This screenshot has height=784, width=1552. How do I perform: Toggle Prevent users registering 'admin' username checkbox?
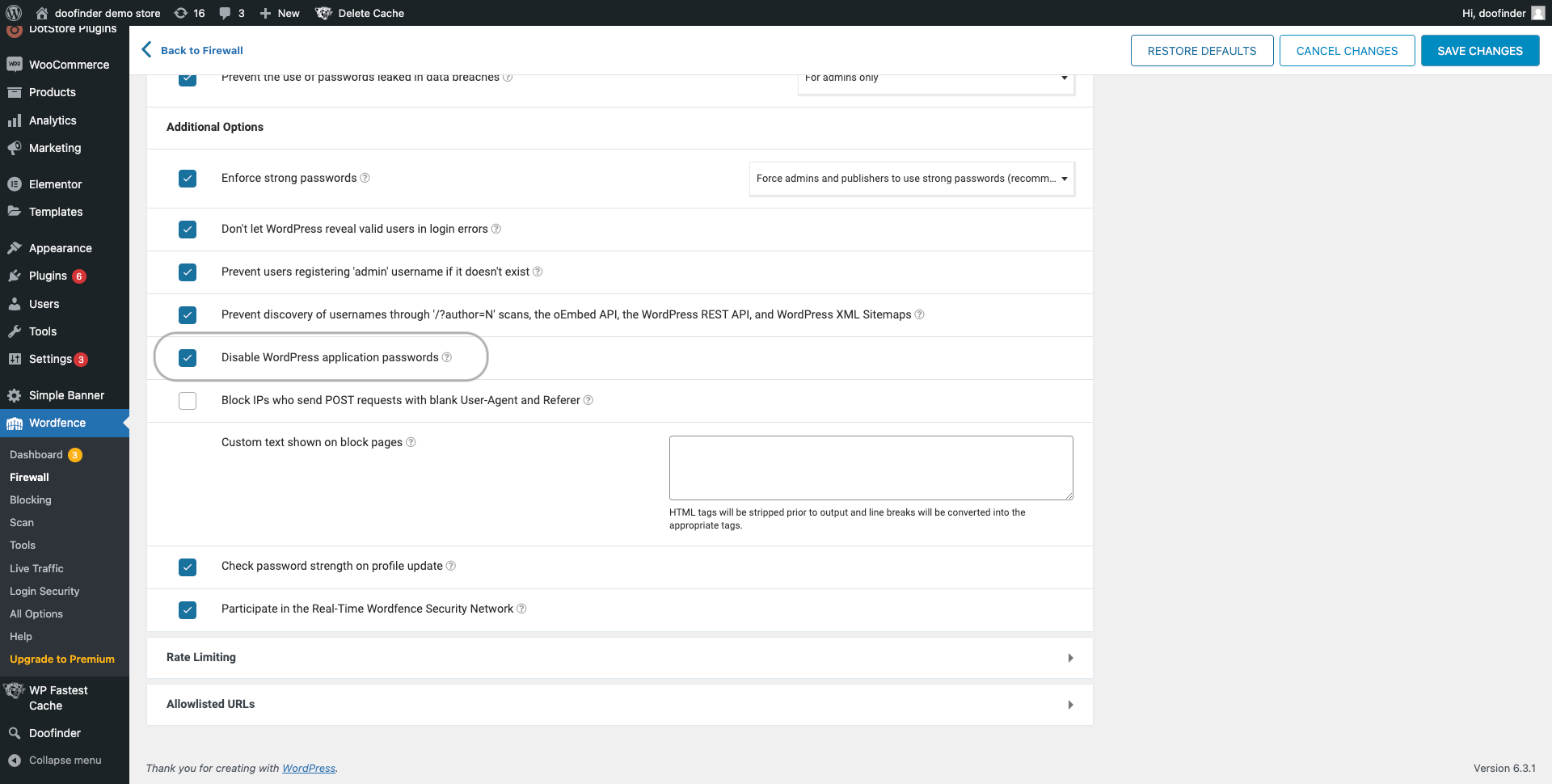[x=188, y=272]
